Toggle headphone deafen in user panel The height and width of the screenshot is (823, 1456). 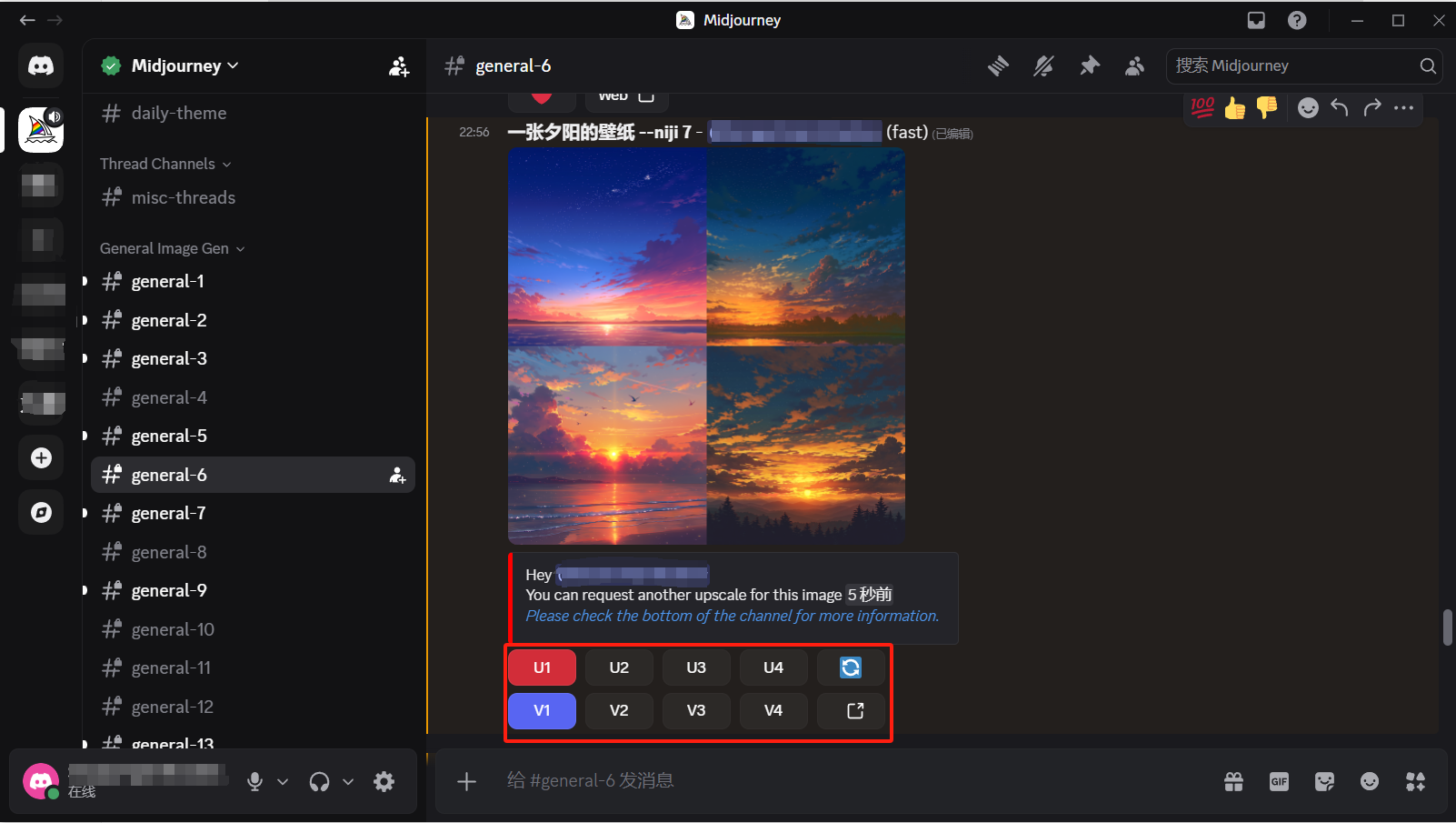pos(319,781)
